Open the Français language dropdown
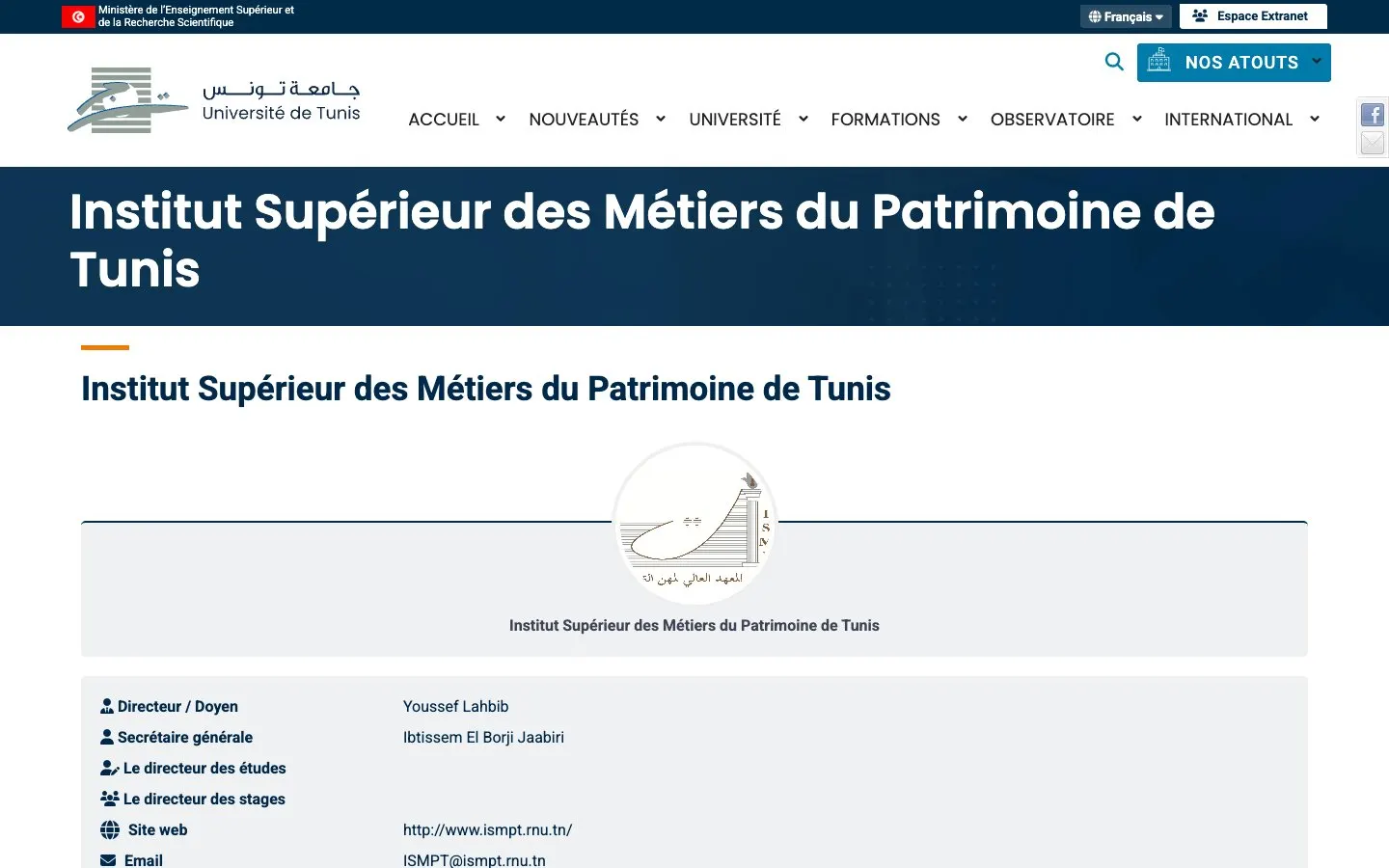This screenshot has width=1389, height=868. click(x=1126, y=16)
